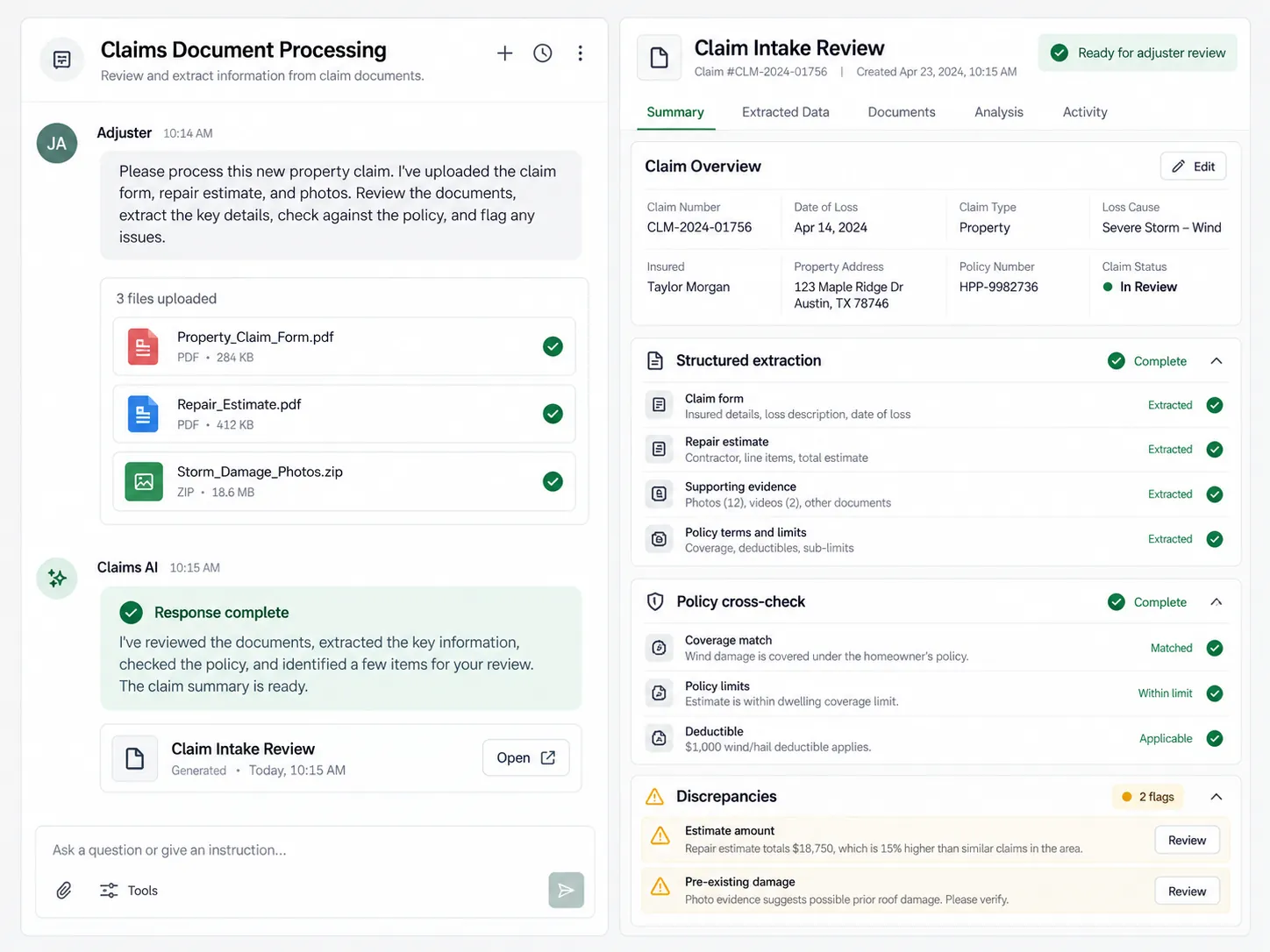Open the Analysis tab
Screen dimensions: 1270x952
tap(999, 112)
